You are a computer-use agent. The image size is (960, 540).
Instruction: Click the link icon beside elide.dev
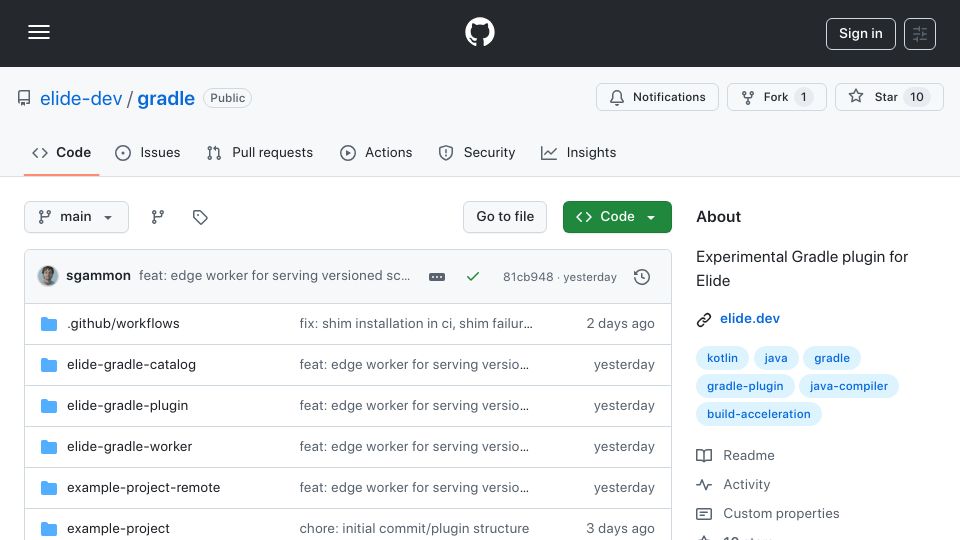coord(704,319)
